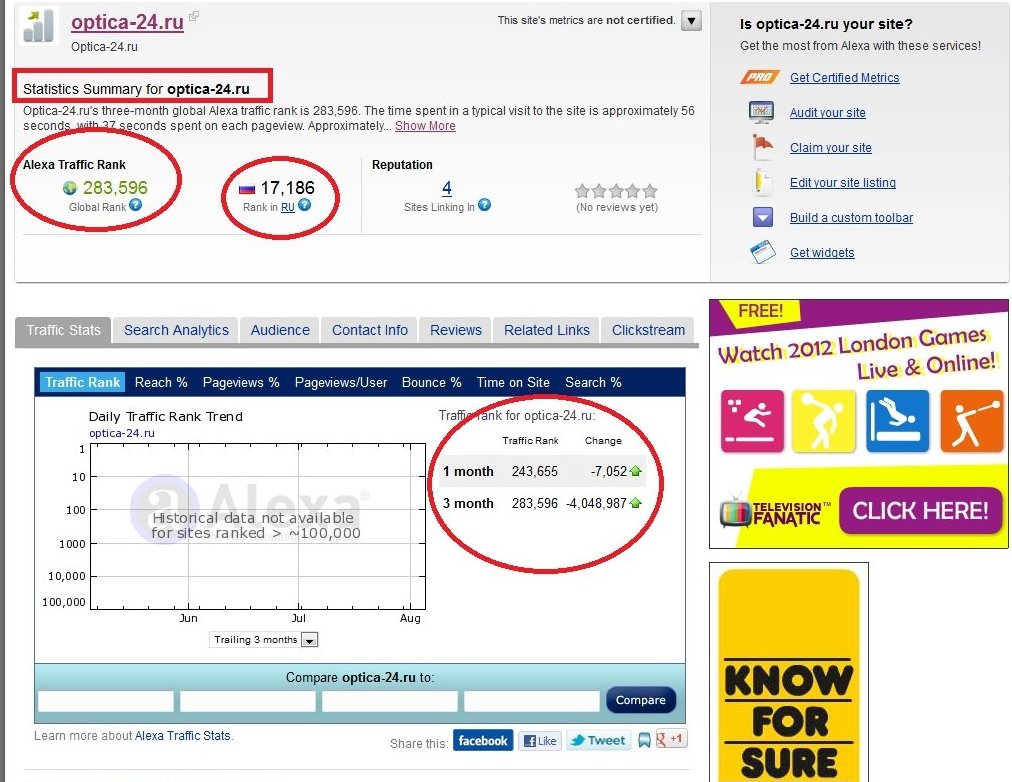Open the Contact Info tab
Image resolution: width=1012 pixels, height=782 pixels.
[x=370, y=330]
